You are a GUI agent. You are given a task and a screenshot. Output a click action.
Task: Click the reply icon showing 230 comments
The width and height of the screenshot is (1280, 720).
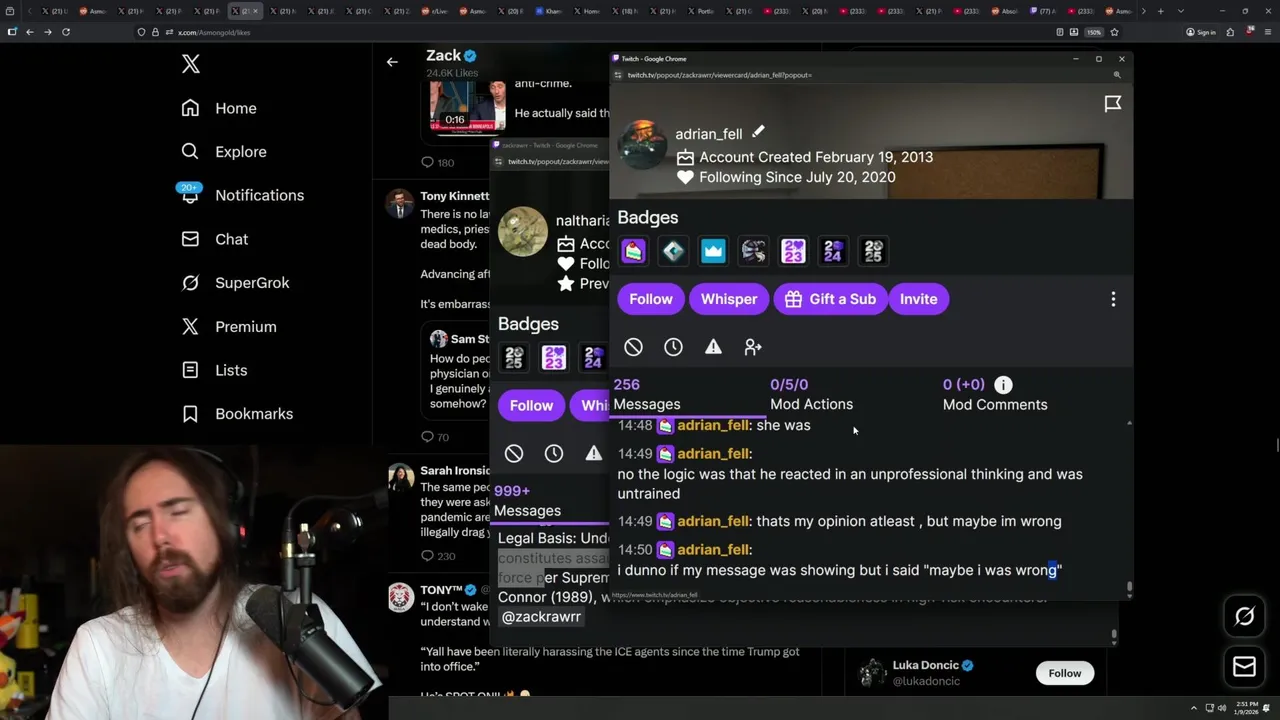coord(427,556)
